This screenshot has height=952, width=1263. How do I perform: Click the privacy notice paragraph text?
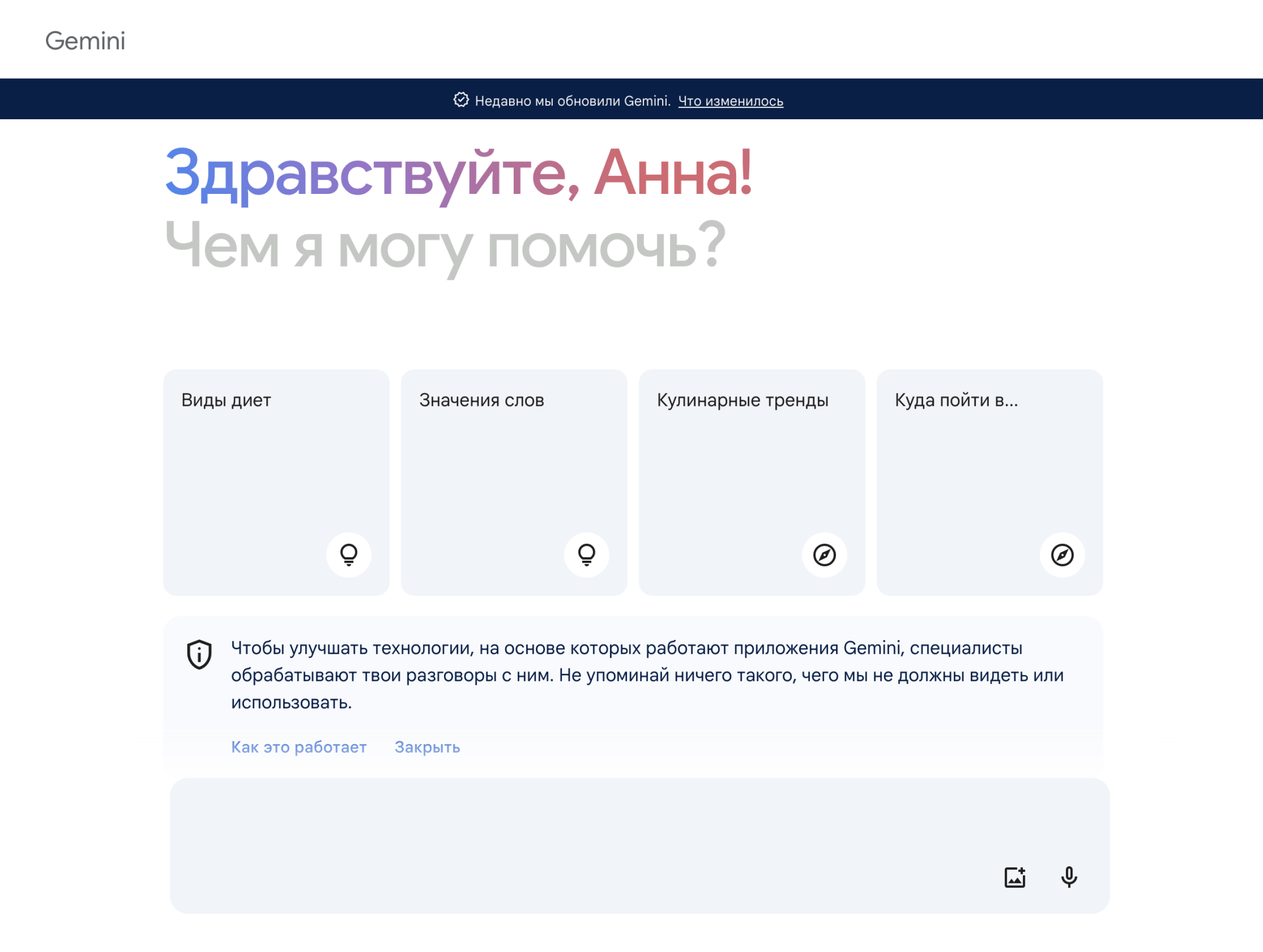(x=647, y=675)
